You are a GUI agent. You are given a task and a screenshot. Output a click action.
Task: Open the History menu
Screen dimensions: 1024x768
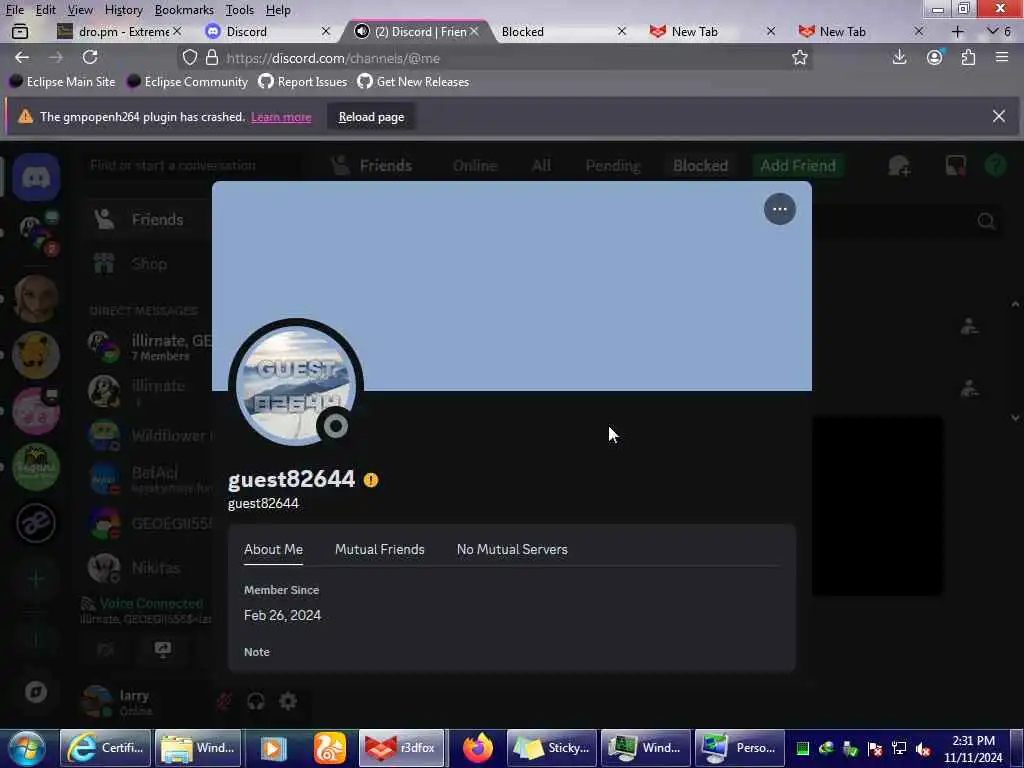tap(123, 10)
